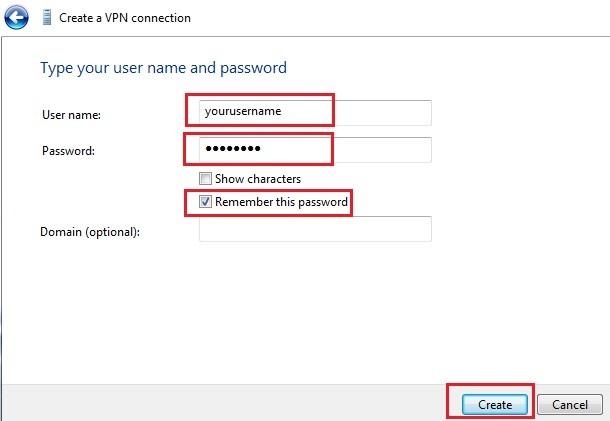610x421 pixels.
Task: Click the 'Domain (optional):' label
Action: pyautogui.click(x=90, y=232)
